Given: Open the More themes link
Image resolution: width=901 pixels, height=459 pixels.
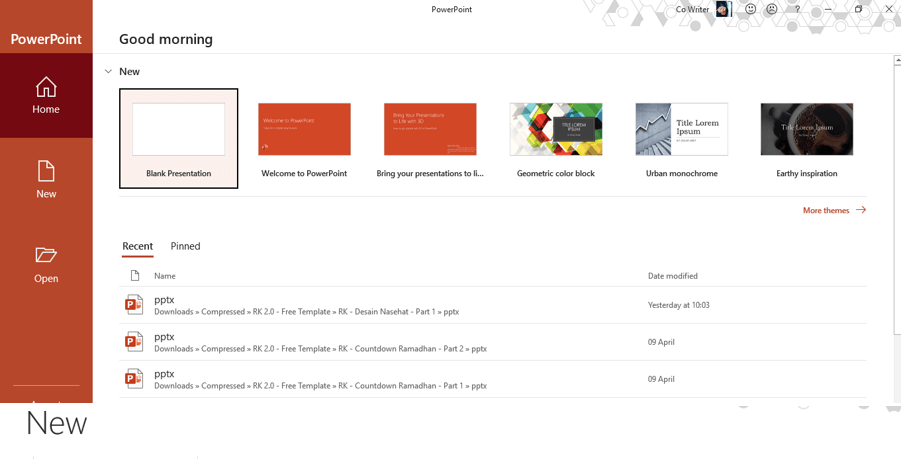Looking at the screenshot, I should [834, 210].
